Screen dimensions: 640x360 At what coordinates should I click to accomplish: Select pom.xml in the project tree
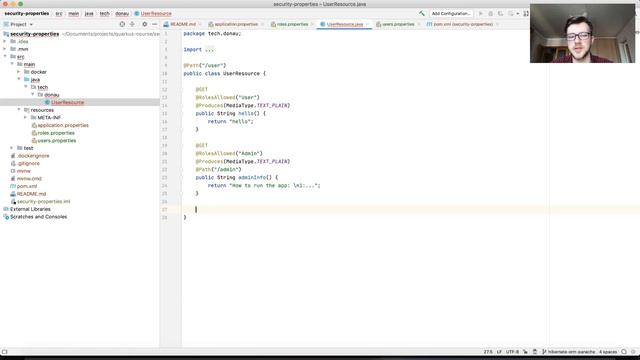27,186
